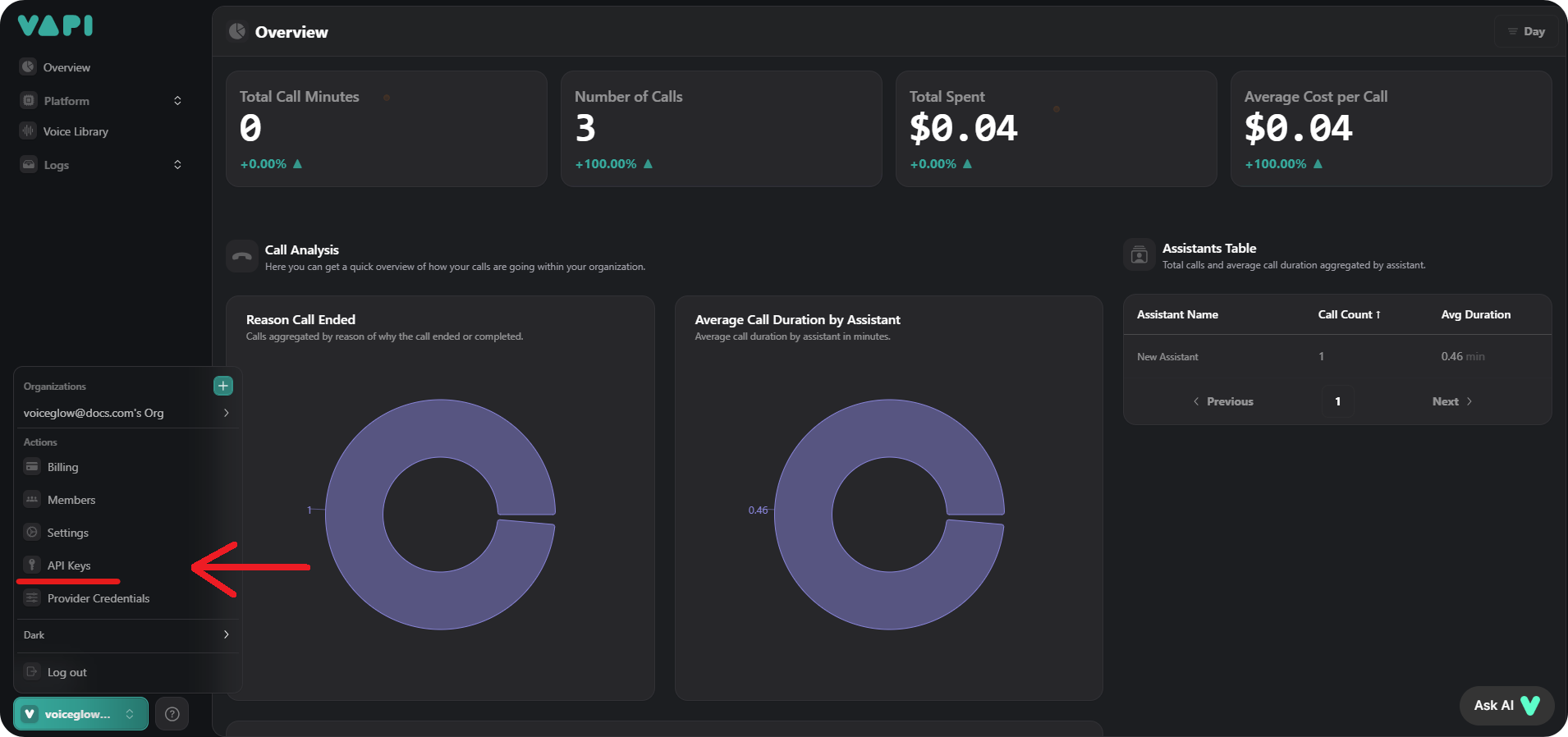Click the Average Cost per Call card
1568x737 pixels.
[1391, 129]
